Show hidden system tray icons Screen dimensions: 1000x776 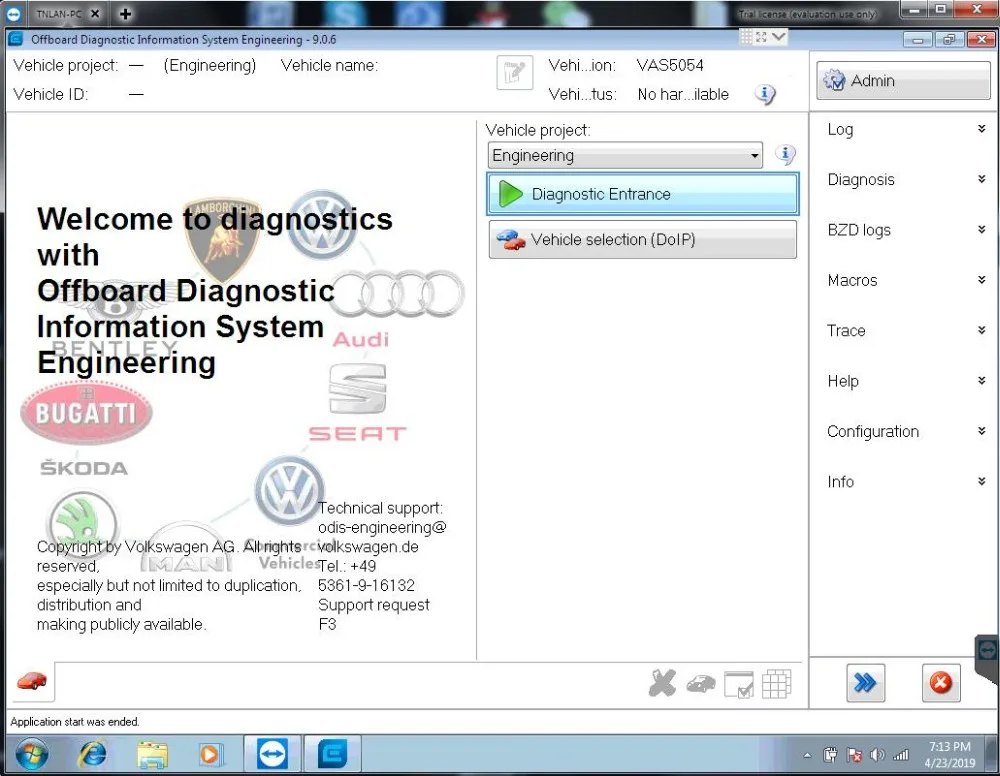pyautogui.click(x=807, y=756)
